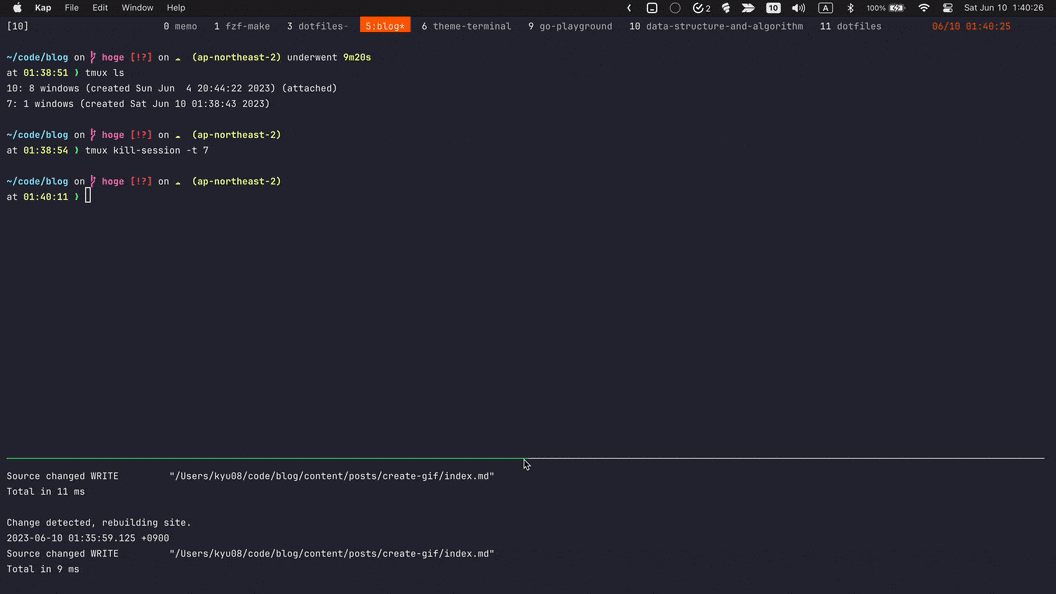The image size is (1056, 594).
Task: Toggle Wi-Fi from the menu bar
Action: [x=922, y=7]
